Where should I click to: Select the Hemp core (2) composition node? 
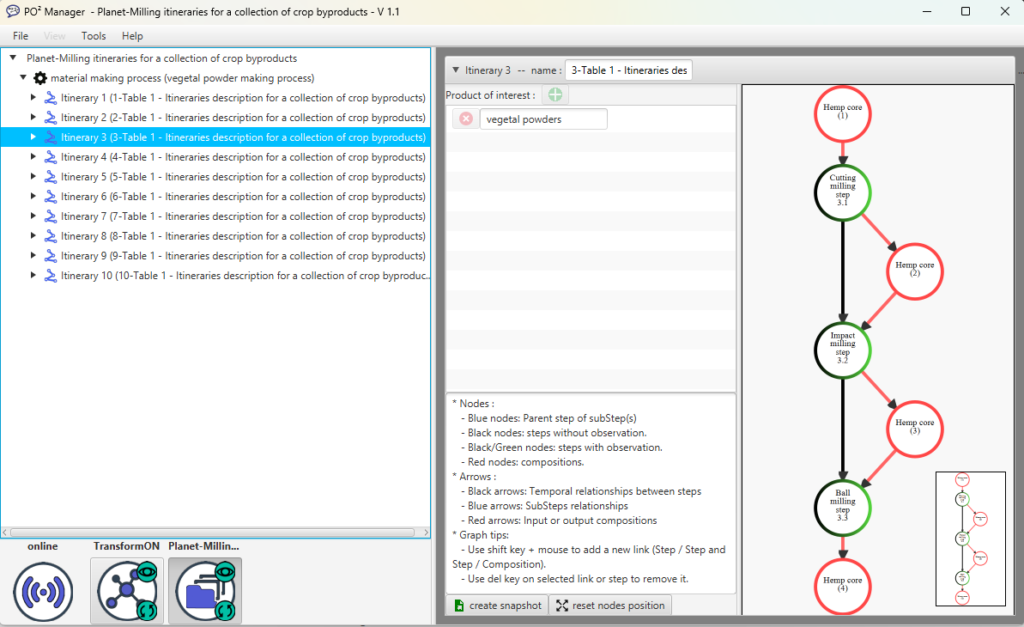point(914,268)
